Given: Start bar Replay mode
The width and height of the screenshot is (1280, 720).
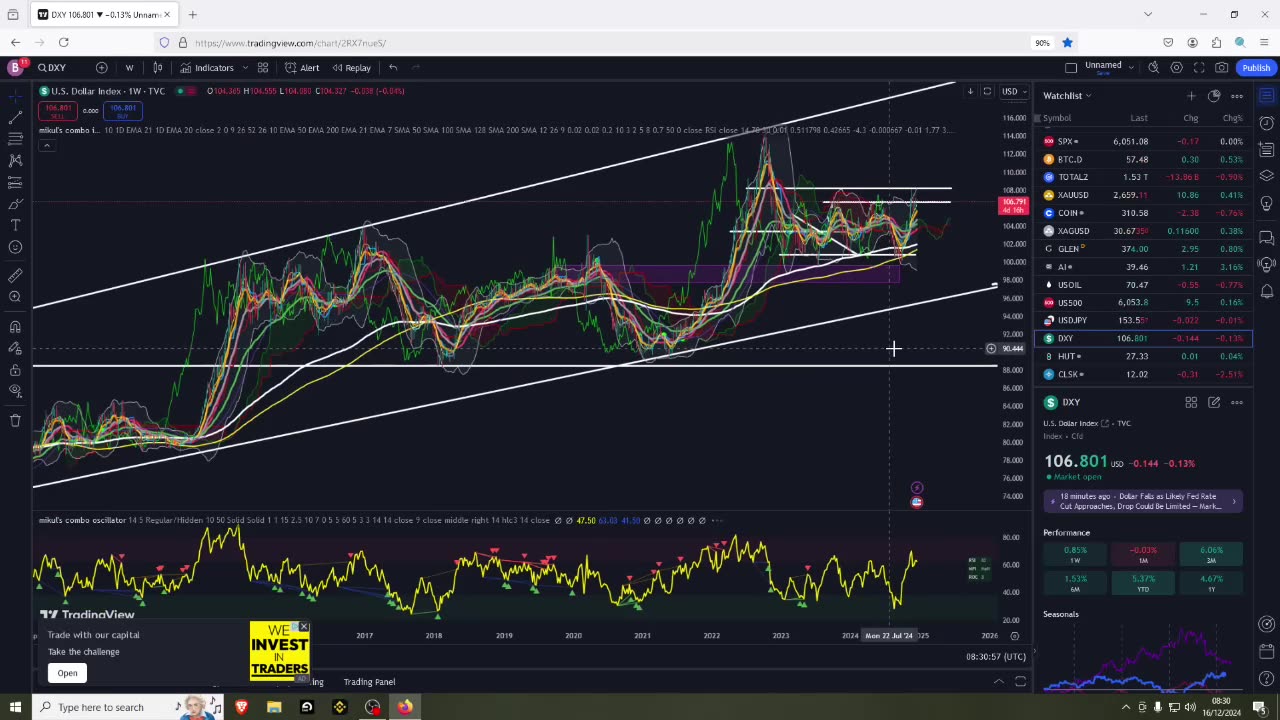Looking at the screenshot, I should 351,68.
